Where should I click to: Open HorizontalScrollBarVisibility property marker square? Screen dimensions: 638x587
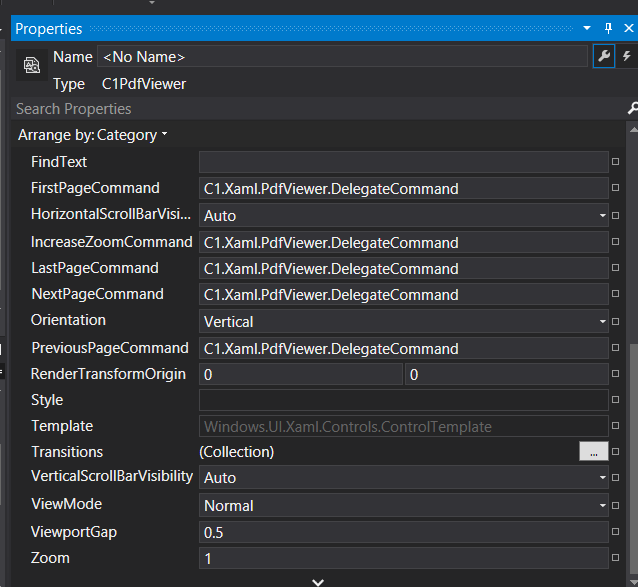tap(615, 215)
